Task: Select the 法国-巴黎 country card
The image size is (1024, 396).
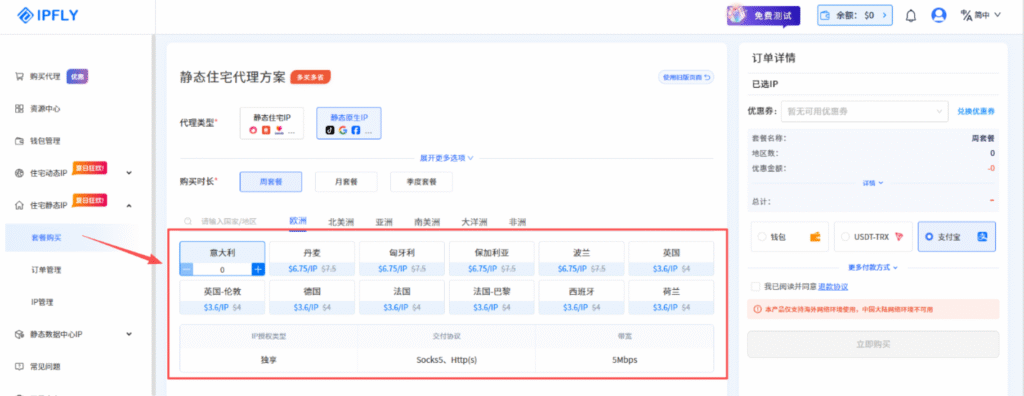Action: click(492, 297)
